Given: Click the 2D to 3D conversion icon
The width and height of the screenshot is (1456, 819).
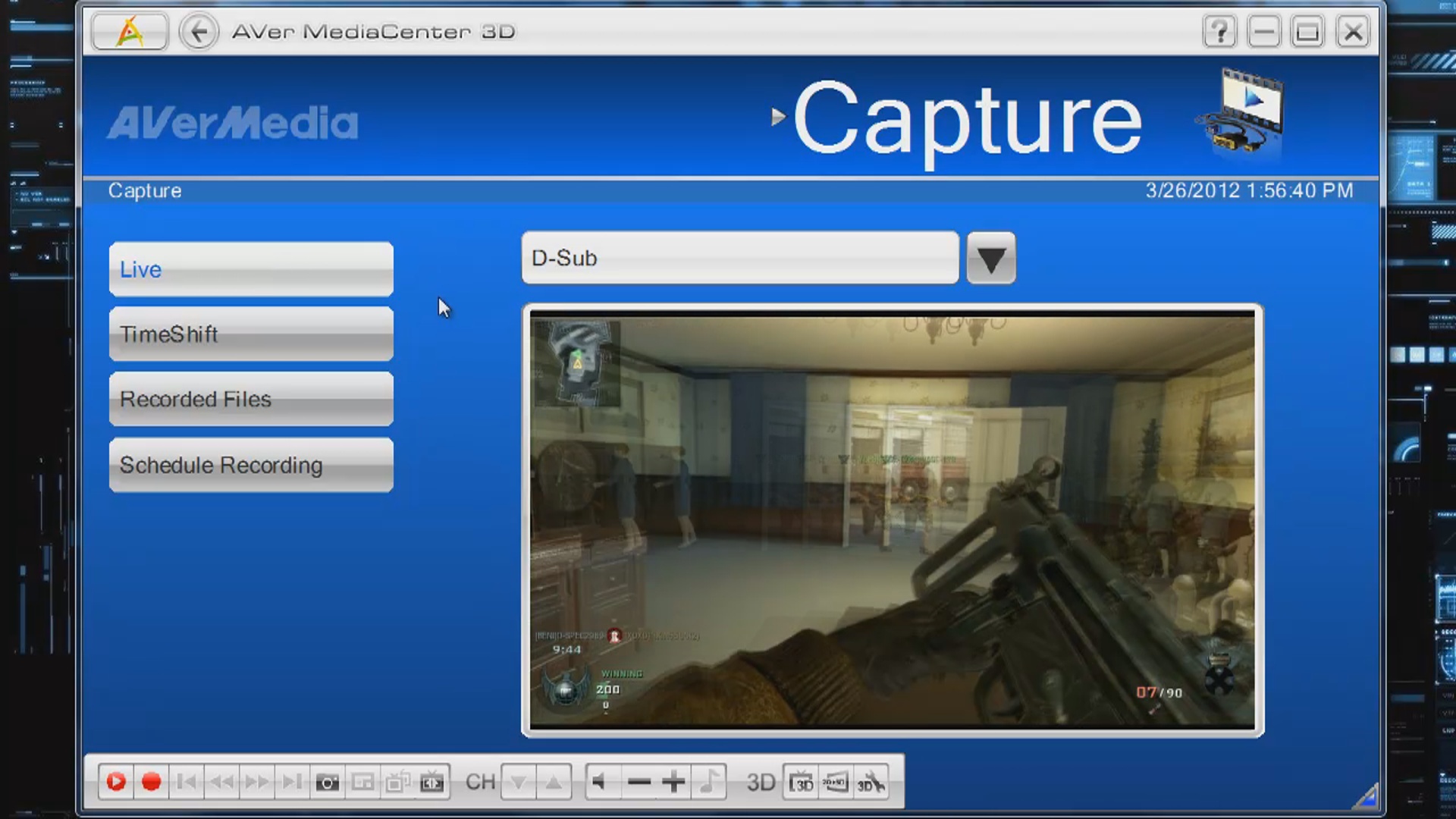Looking at the screenshot, I should pyautogui.click(x=836, y=783).
